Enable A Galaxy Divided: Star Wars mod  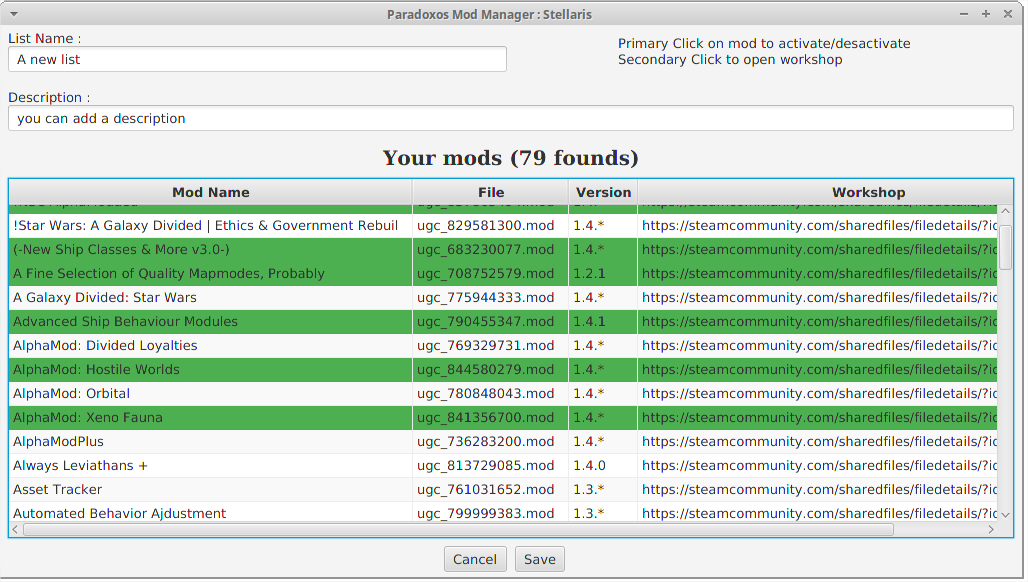coord(210,298)
